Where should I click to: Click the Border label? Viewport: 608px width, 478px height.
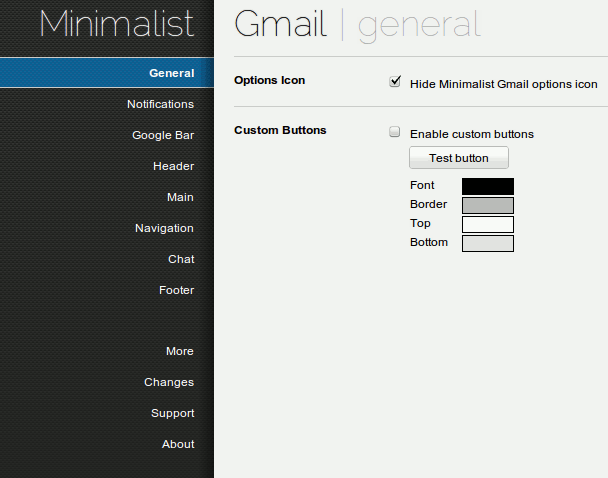tap(428, 204)
